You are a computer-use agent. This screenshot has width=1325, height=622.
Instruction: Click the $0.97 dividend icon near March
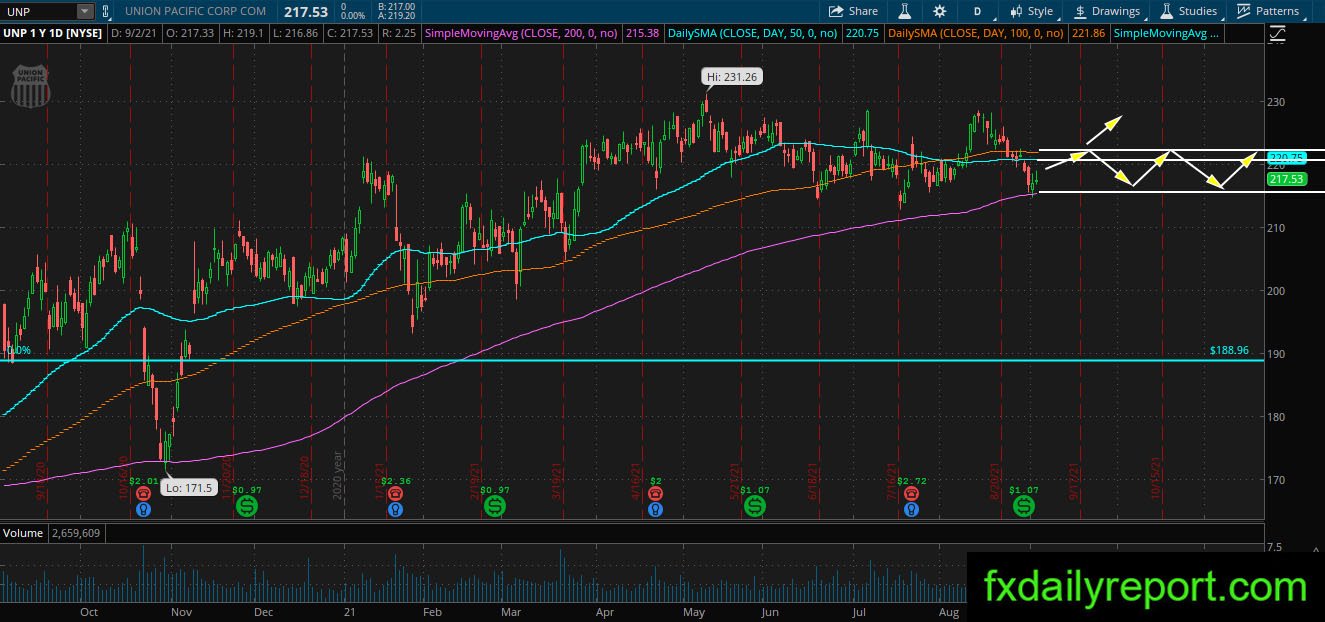tap(495, 507)
